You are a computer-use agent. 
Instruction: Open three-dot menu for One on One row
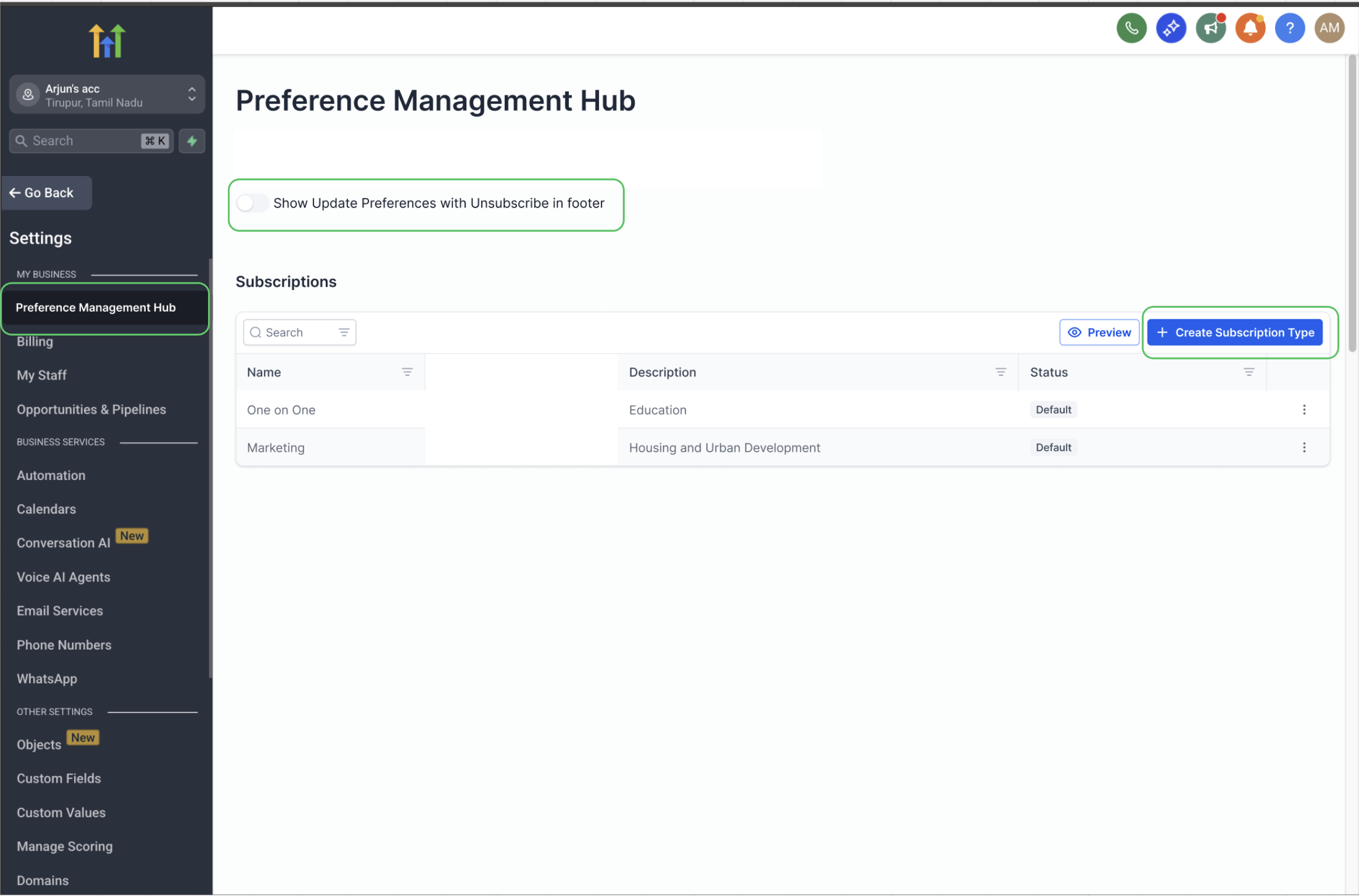(1304, 410)
